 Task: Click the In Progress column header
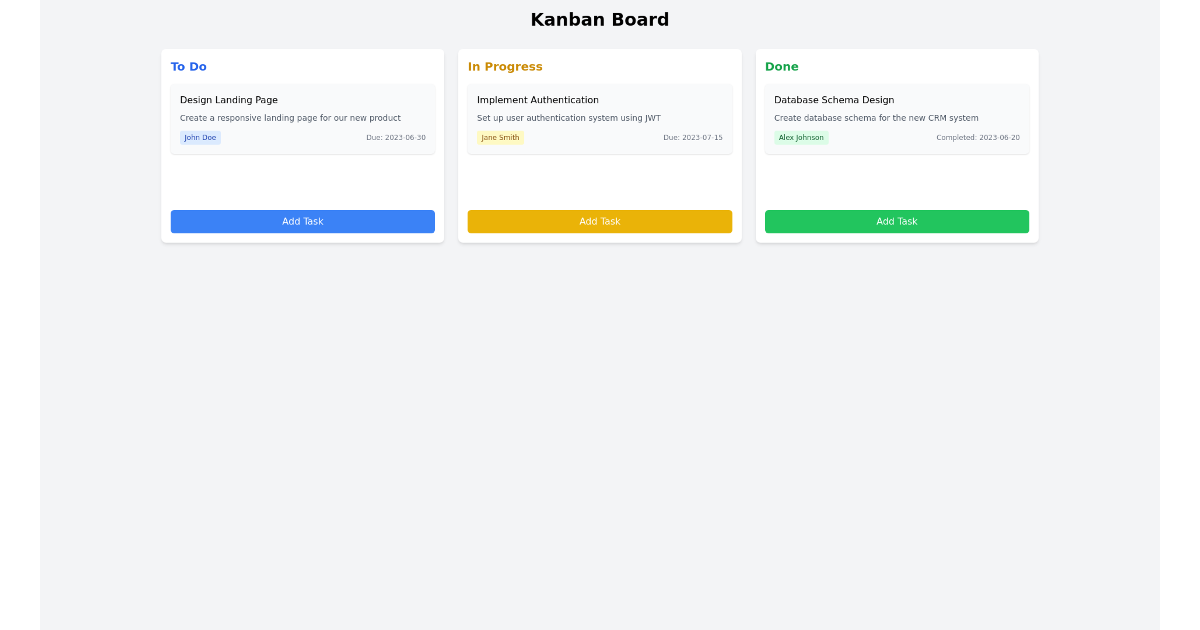pyautogui.click(x=505, y=66)
